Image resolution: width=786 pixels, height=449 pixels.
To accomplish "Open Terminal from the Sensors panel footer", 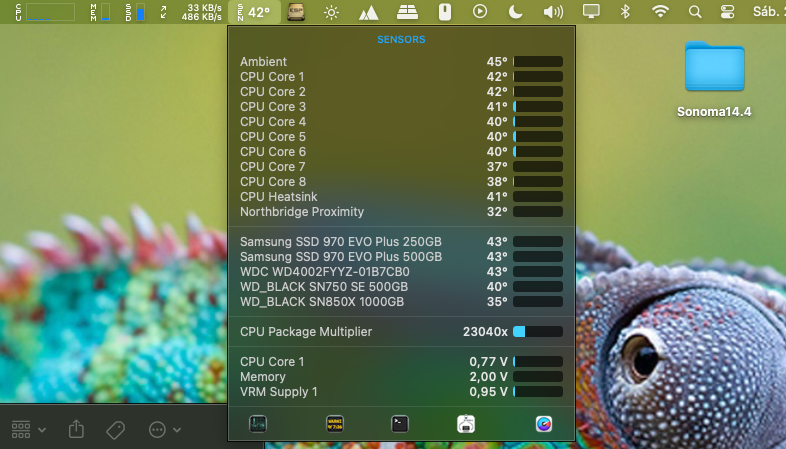I will point(400,424).
